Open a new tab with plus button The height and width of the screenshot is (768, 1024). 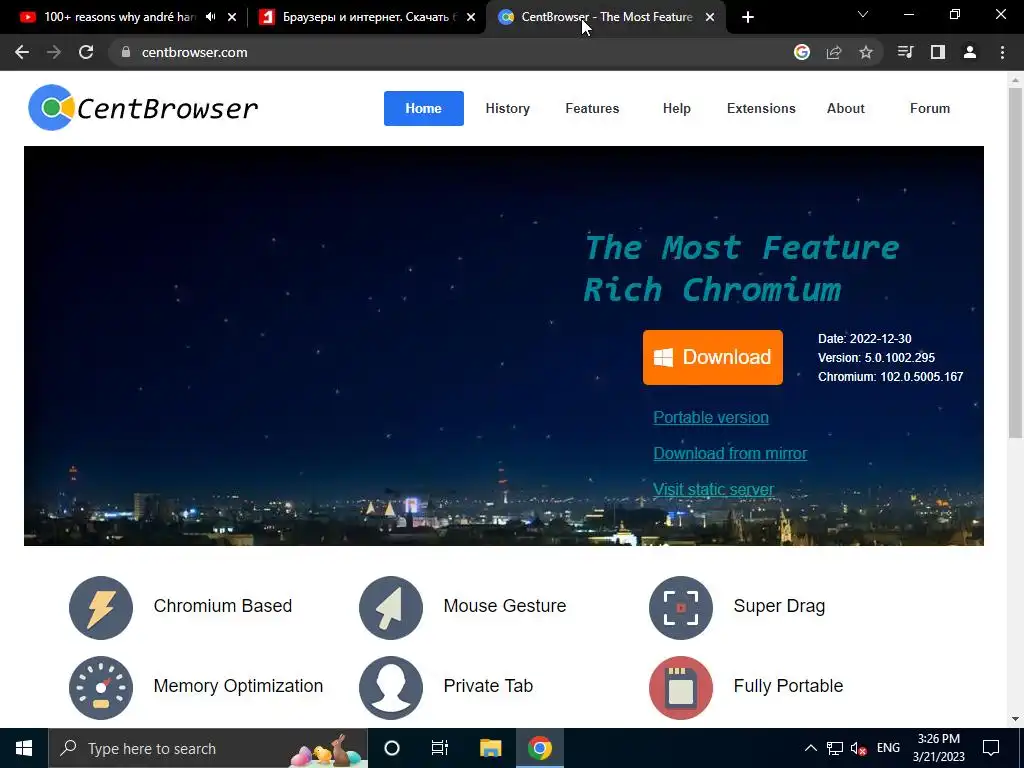[748, 17]
